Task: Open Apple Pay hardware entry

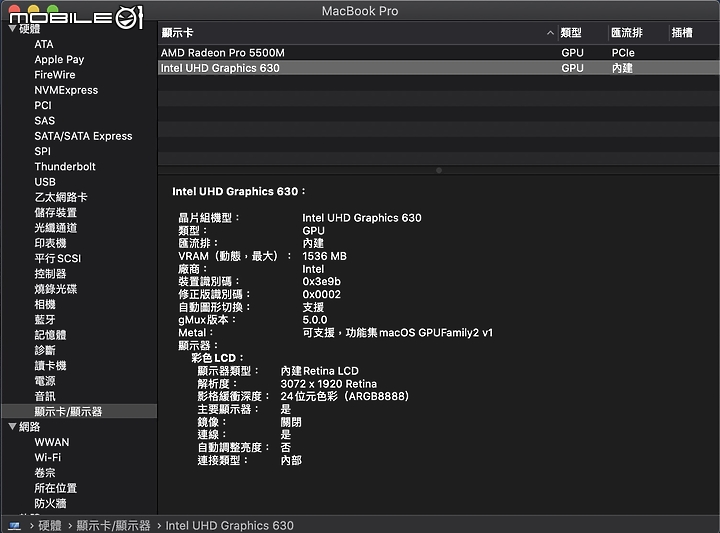Action: coord(59,59)
